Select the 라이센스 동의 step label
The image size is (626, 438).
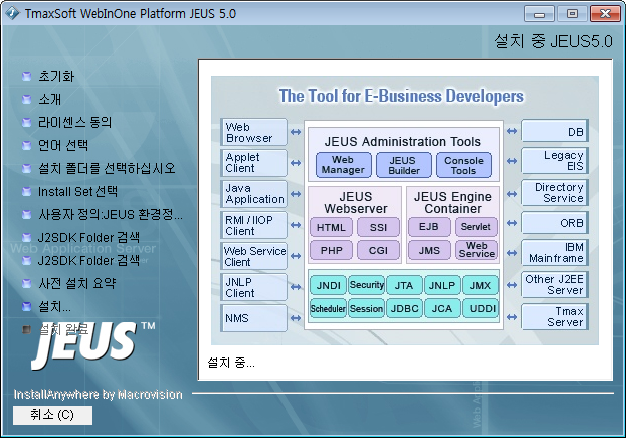point(75,122)
